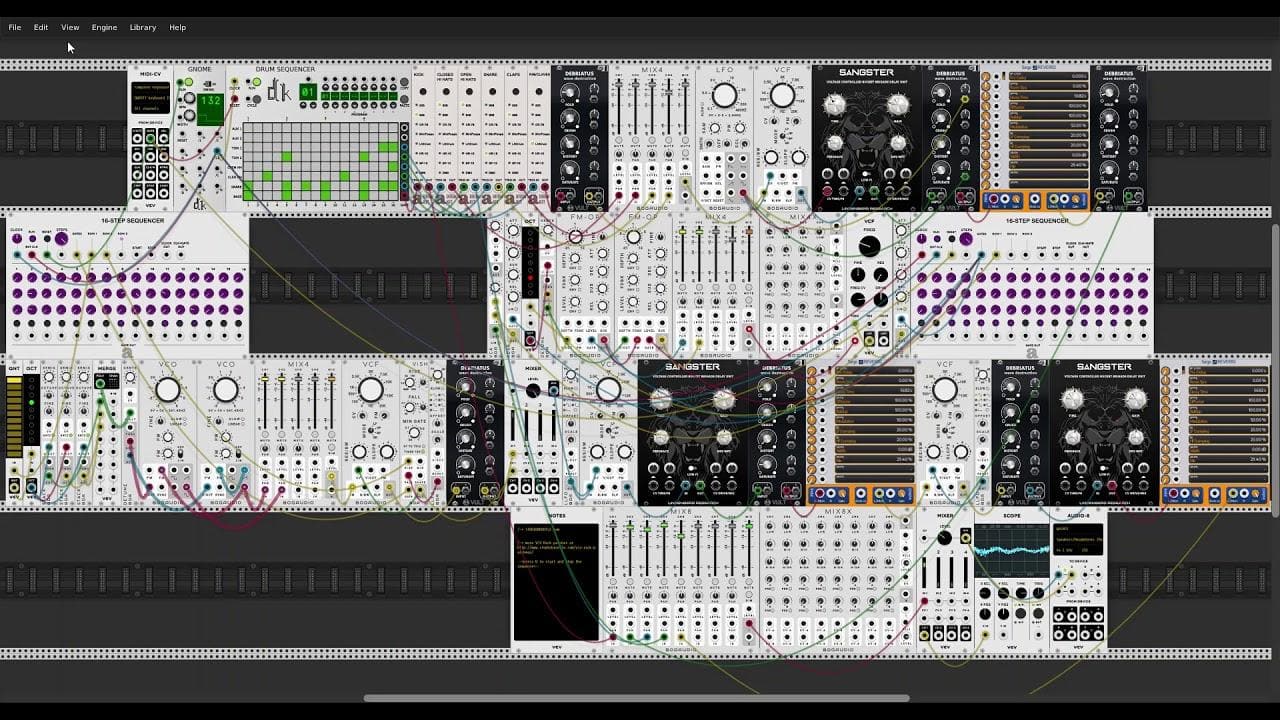Open the MIDI-CV channel selector line

[151, 107]
